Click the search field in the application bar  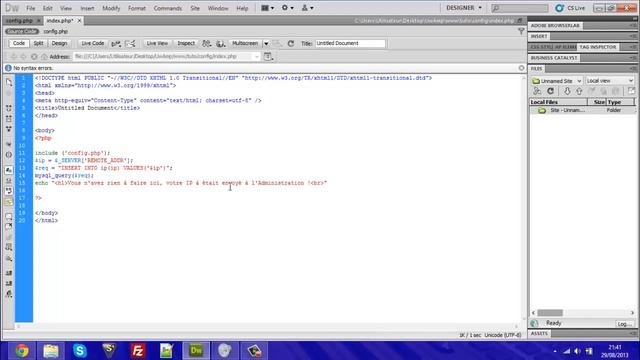[x=520, y=8]
